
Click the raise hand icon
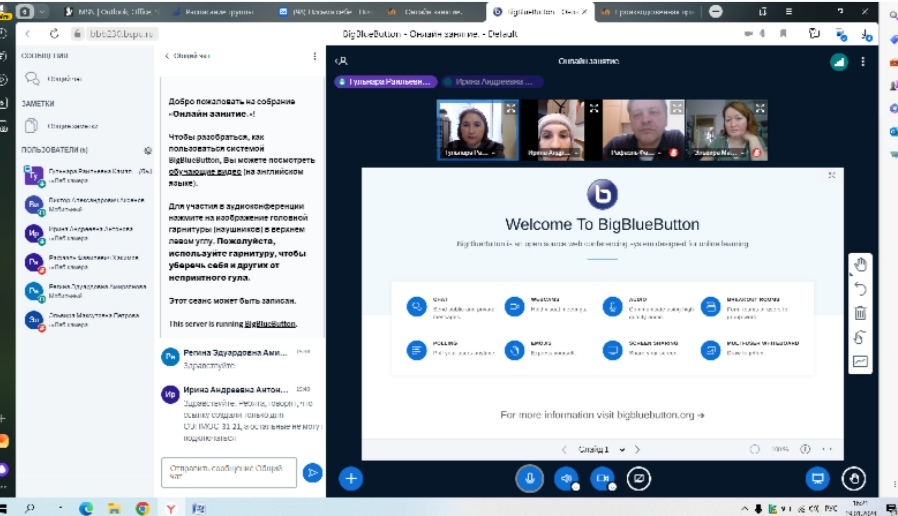[853, 478]
